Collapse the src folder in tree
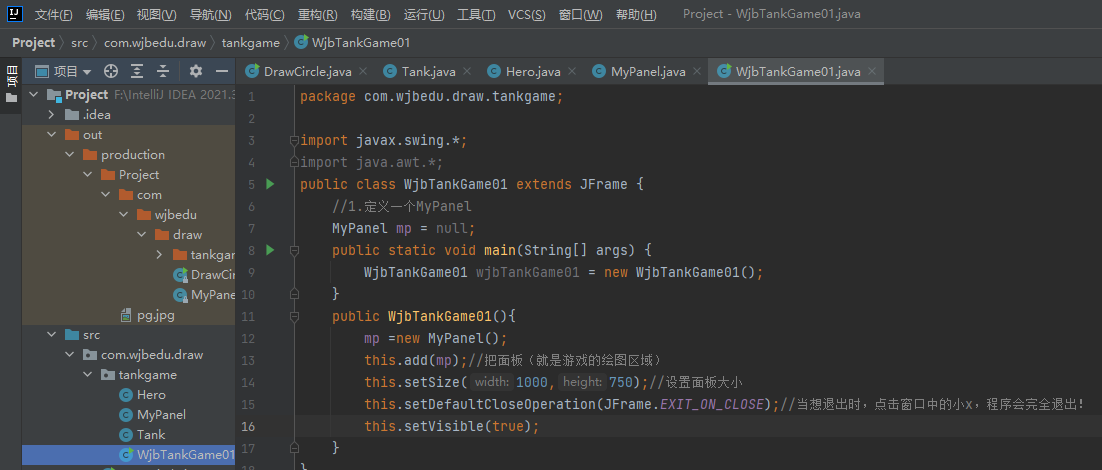This screenshot has height=470, width=1102. 51,335
